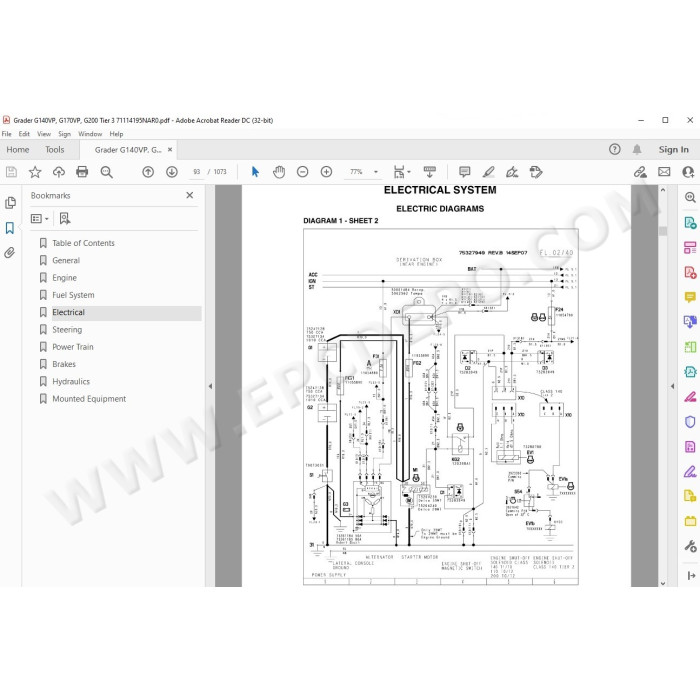The height and width of the screenshot is (700, 700).
Task: Open the Sign menu
Action: coord(64,134)
